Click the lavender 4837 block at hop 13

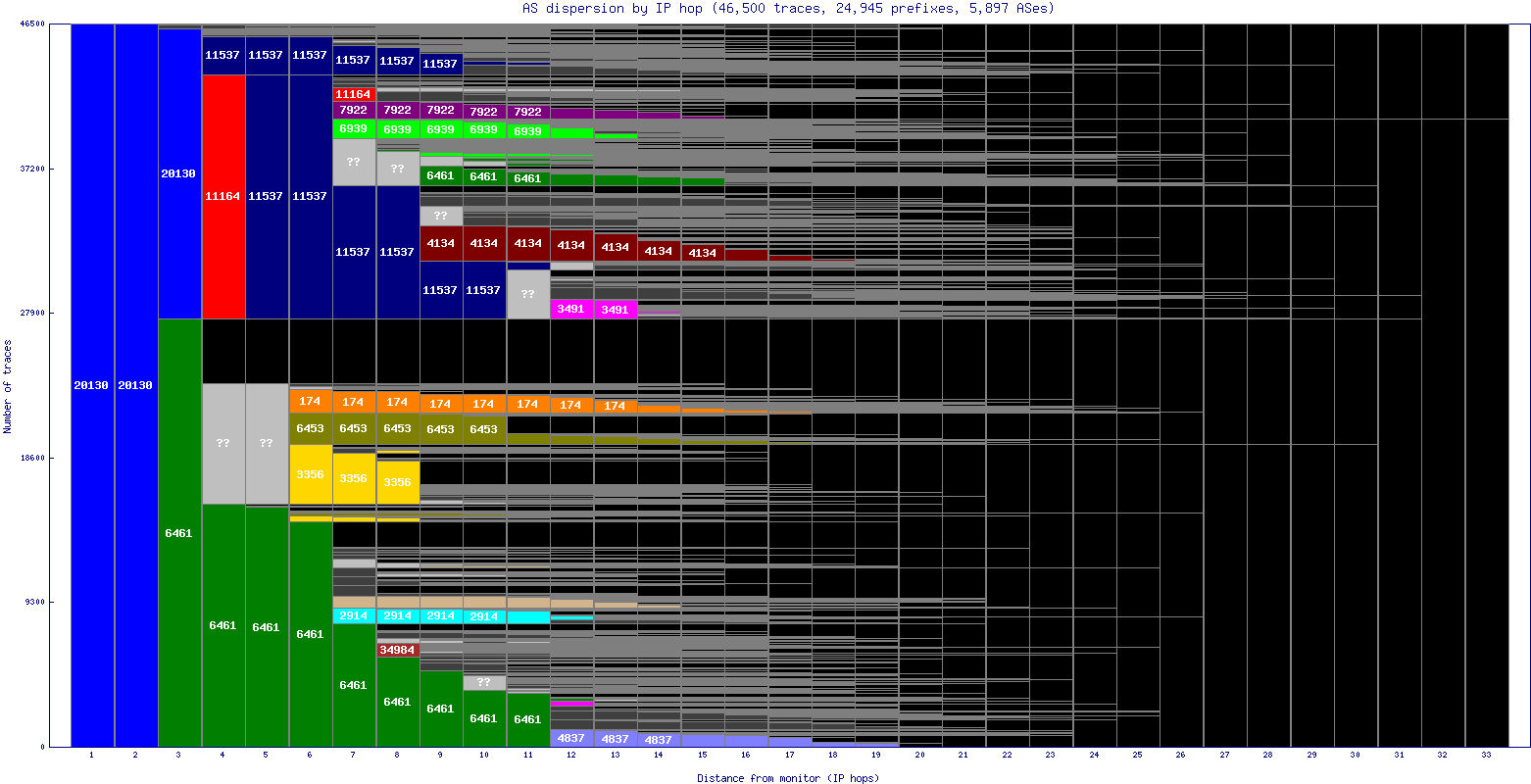(615, 739)
